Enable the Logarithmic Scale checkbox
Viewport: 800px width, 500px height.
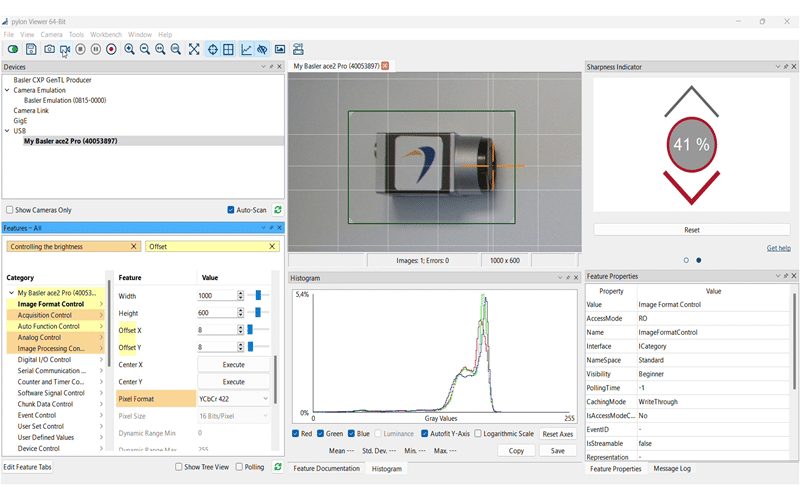click(478, 434)
